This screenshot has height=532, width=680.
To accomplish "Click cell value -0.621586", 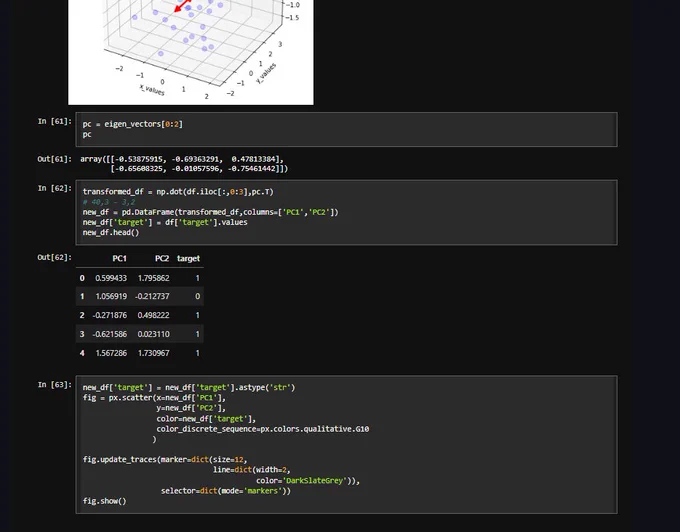I will 110,334.
